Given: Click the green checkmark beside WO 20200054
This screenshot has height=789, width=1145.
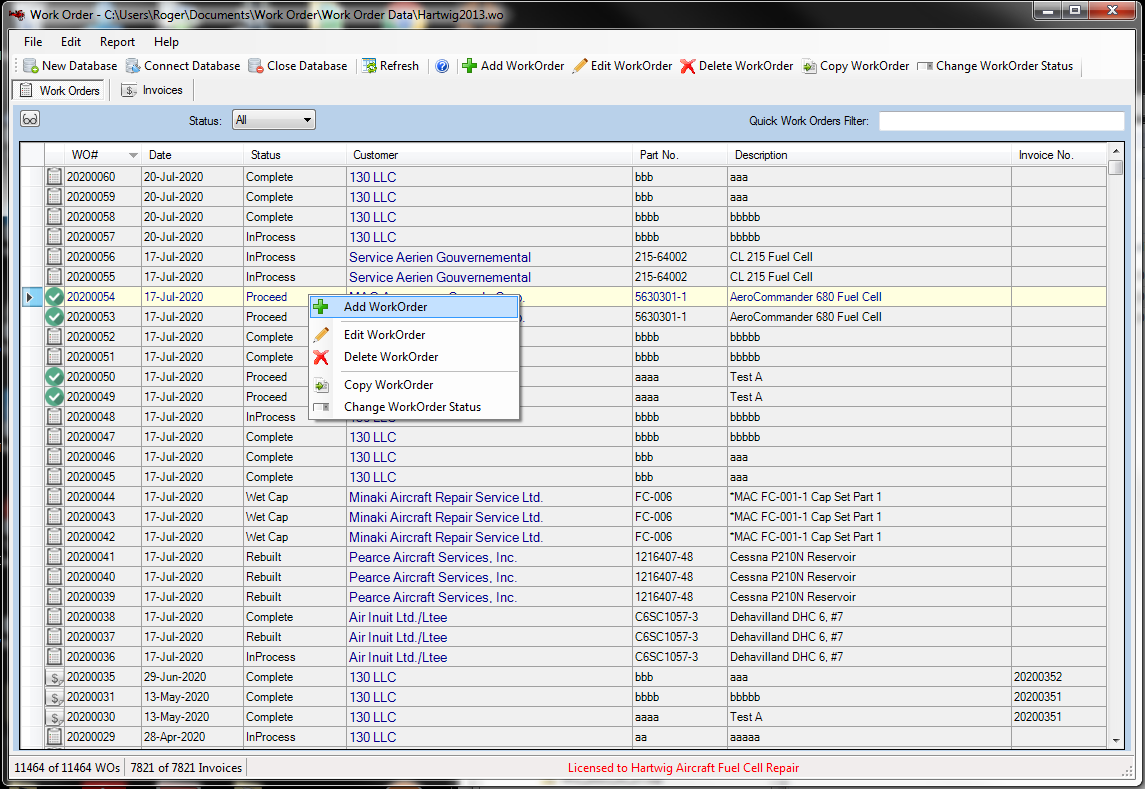Looking at the screenshot, I should tap(54, 297).
